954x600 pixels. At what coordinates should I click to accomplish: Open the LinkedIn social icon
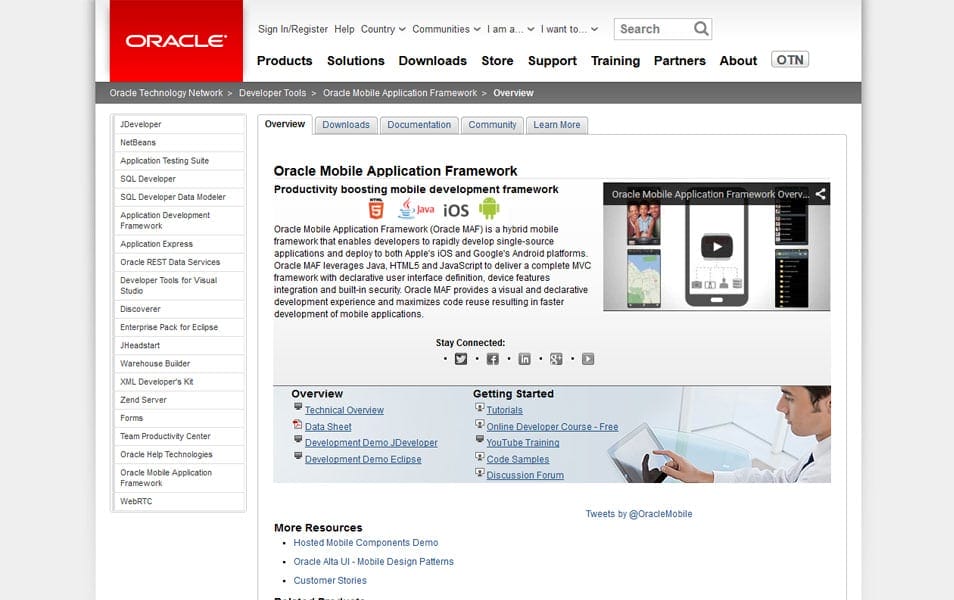(524, 359)
